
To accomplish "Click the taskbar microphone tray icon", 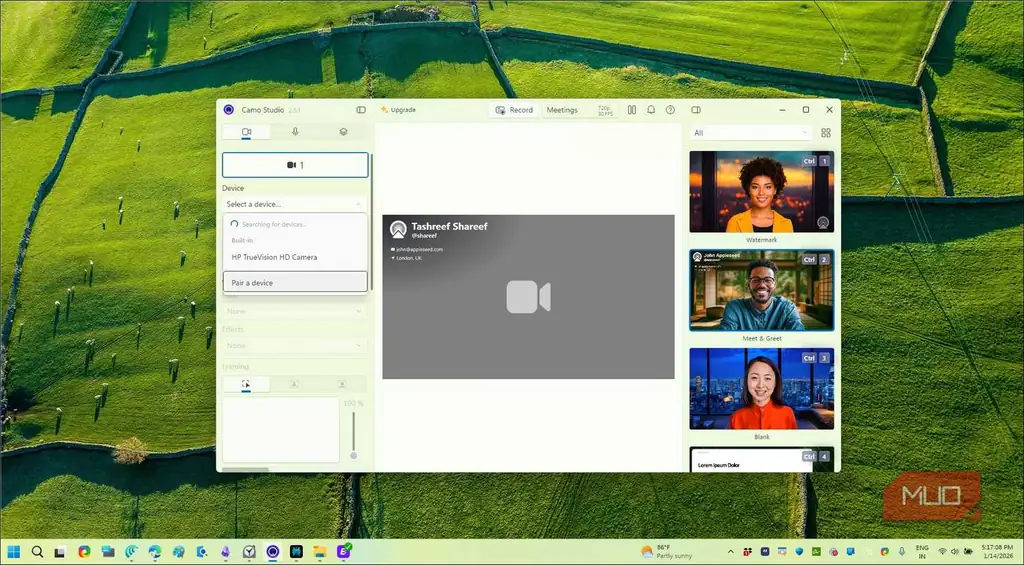I will pos(902,552).
